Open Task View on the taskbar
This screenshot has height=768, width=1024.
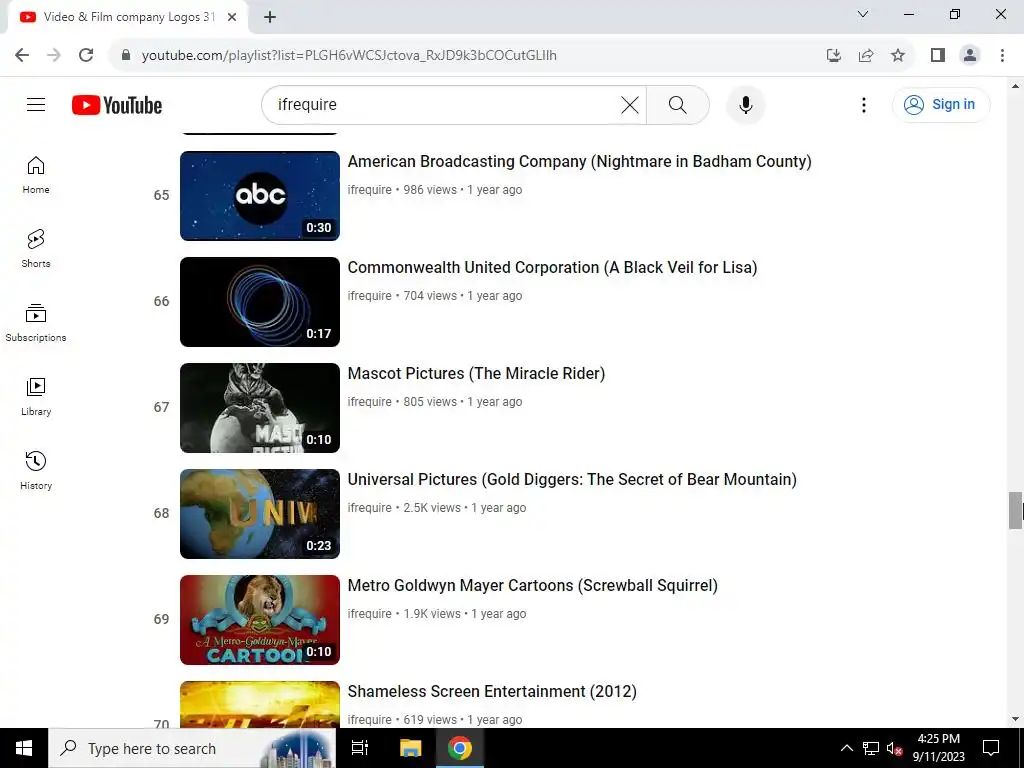[x=360, y=748]
